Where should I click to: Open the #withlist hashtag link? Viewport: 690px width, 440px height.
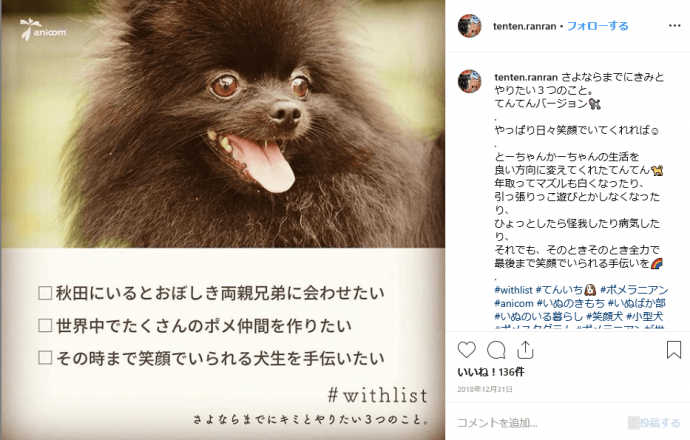click(x=513, y=290)
